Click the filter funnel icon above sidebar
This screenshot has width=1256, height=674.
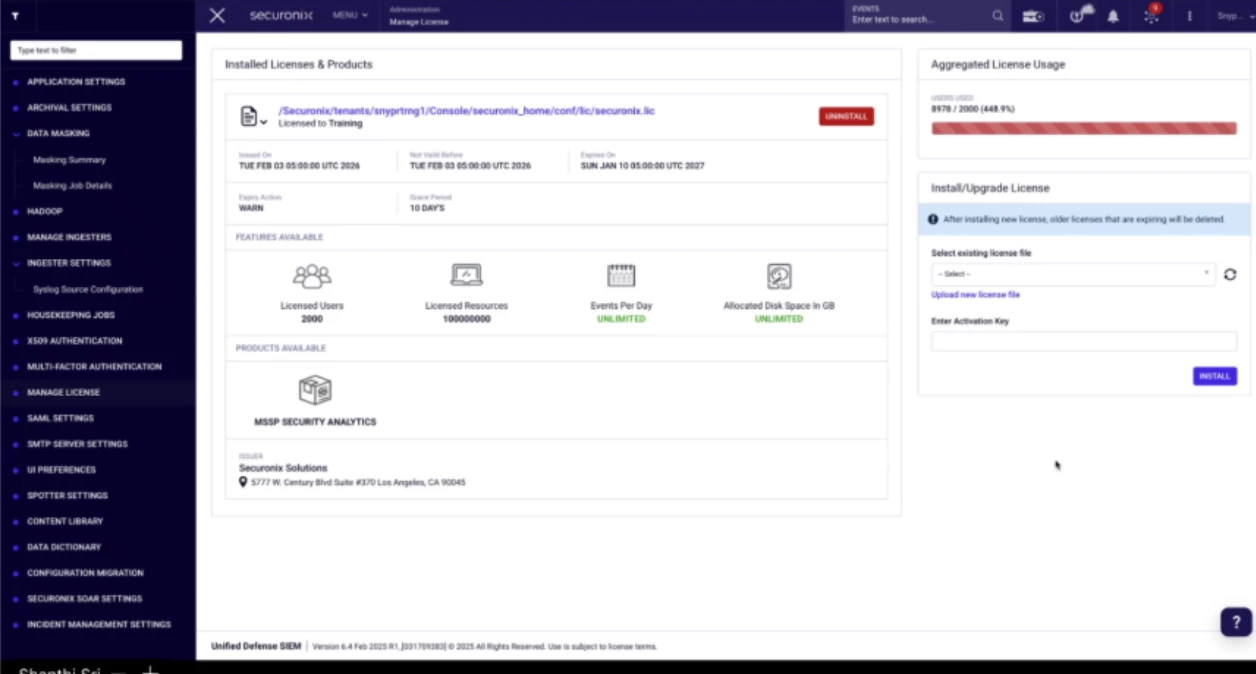click(x=15, y=17)
